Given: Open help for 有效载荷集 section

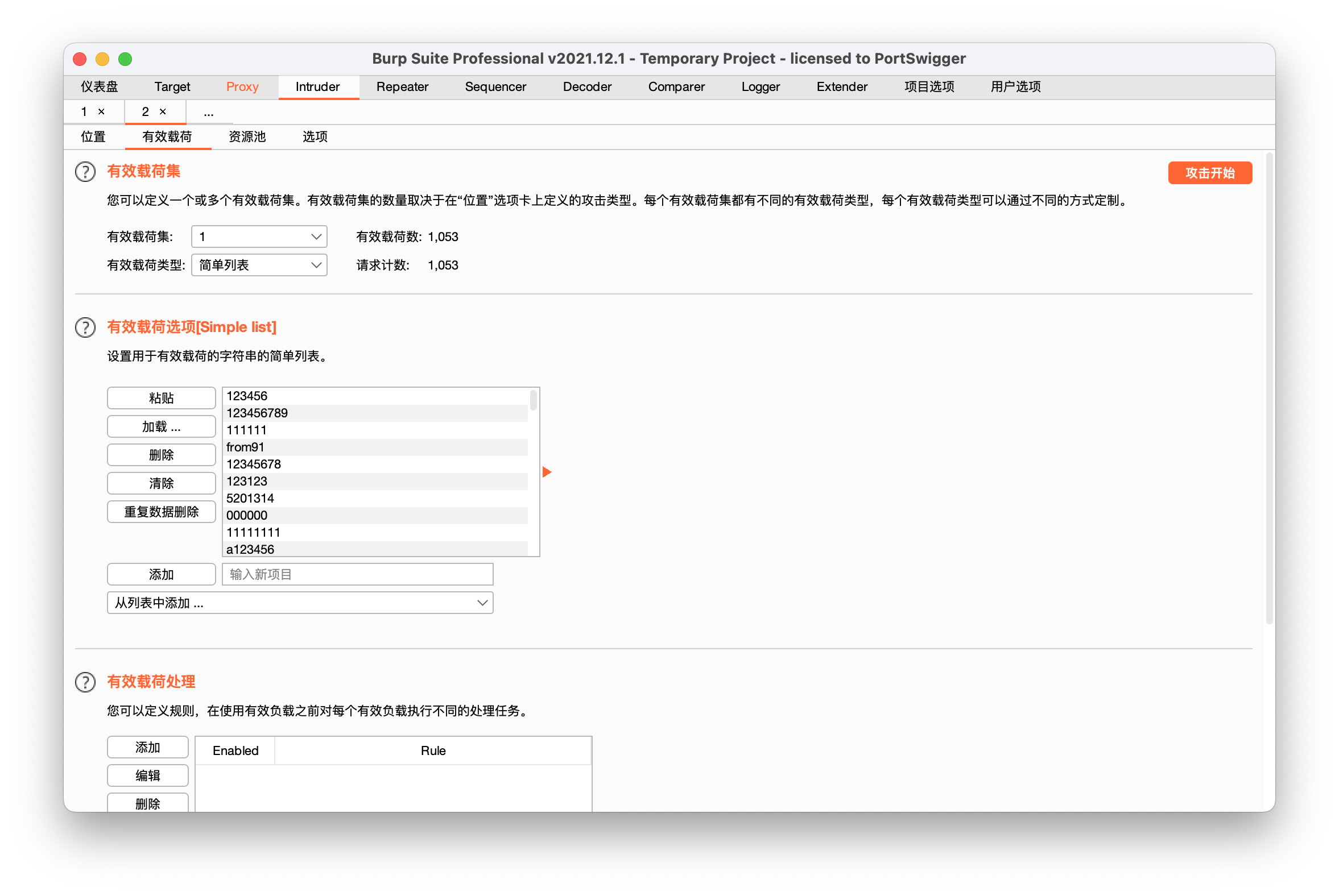Looking at the screenshot, I should 85,172.
